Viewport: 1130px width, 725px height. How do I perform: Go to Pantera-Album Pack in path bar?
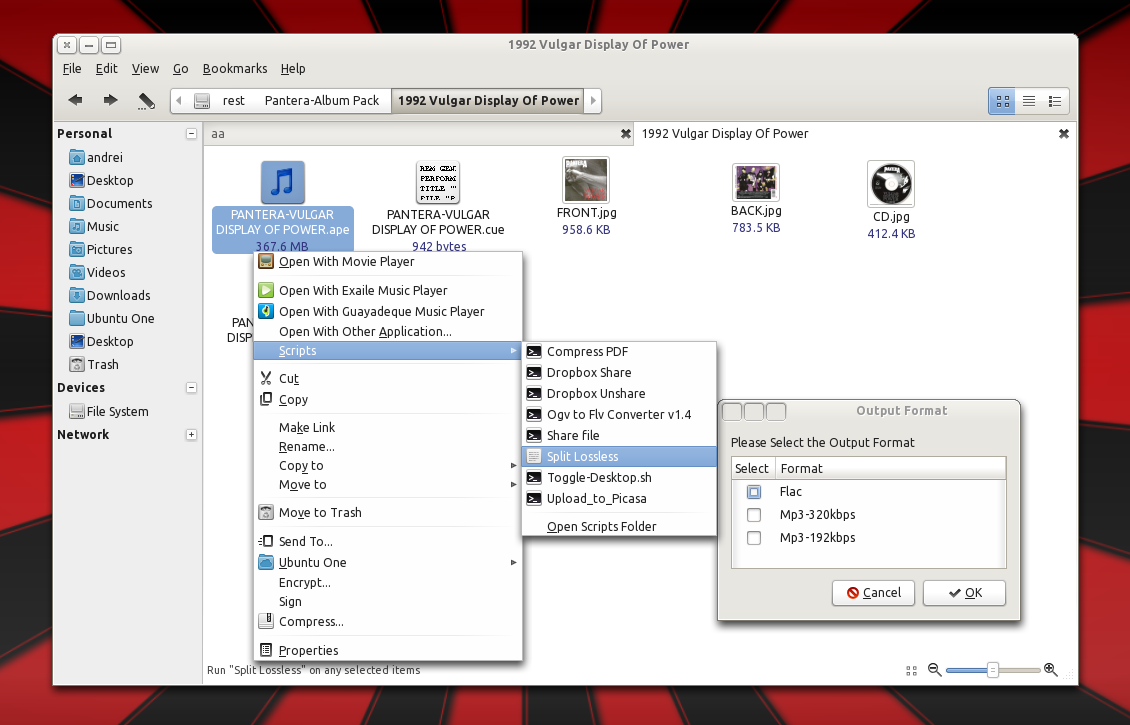tap(321, 101)
